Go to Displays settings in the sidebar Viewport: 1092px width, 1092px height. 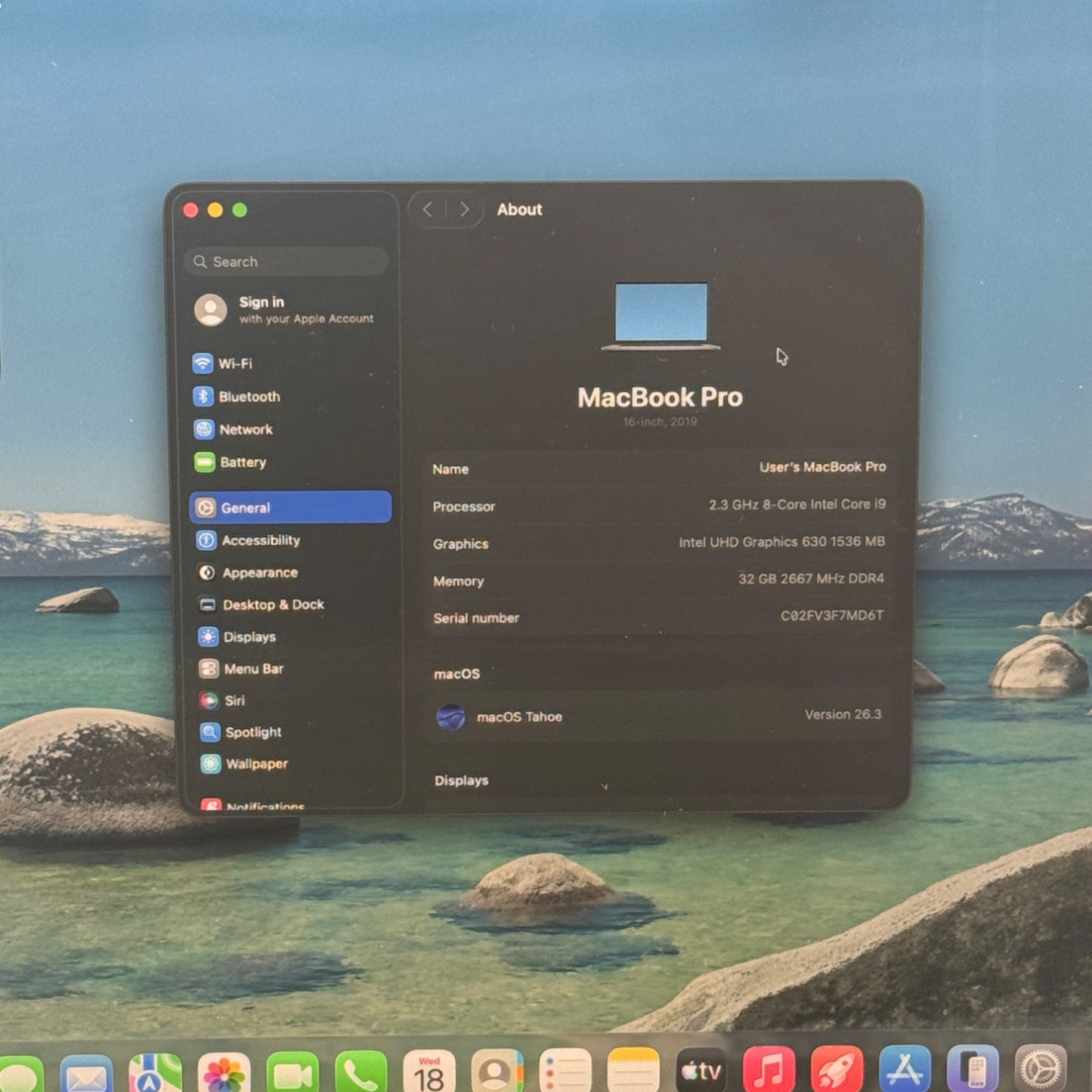tap(249, 637)
